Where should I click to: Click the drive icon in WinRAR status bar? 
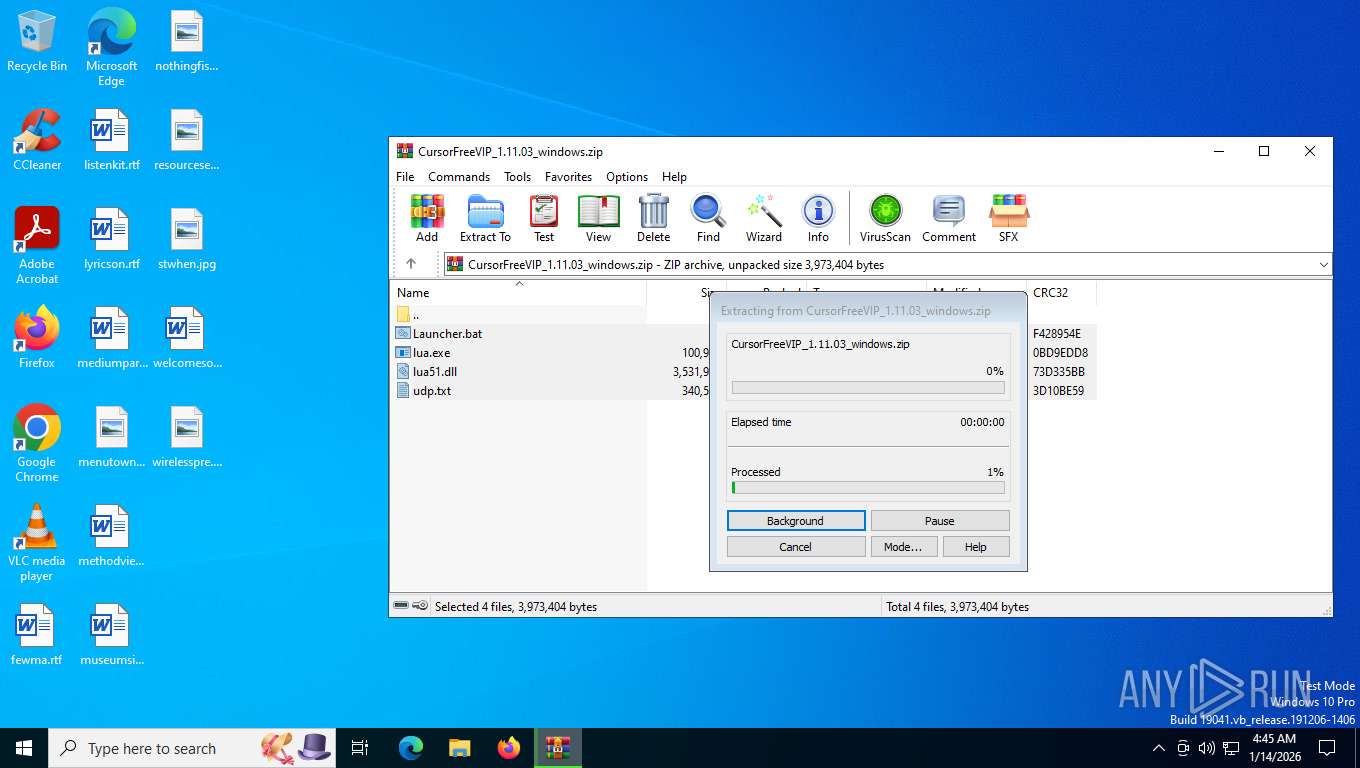[401, 606]
